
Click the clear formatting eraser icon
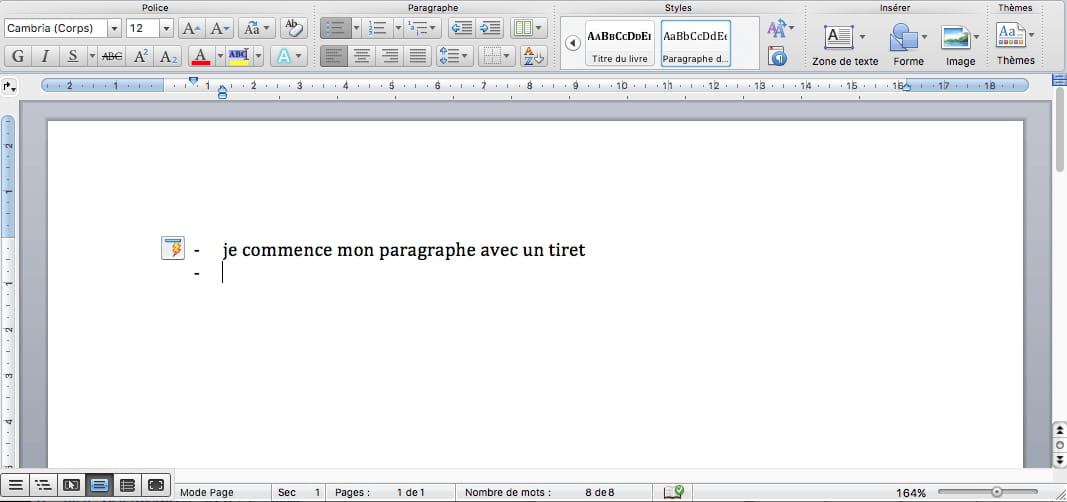293,28
